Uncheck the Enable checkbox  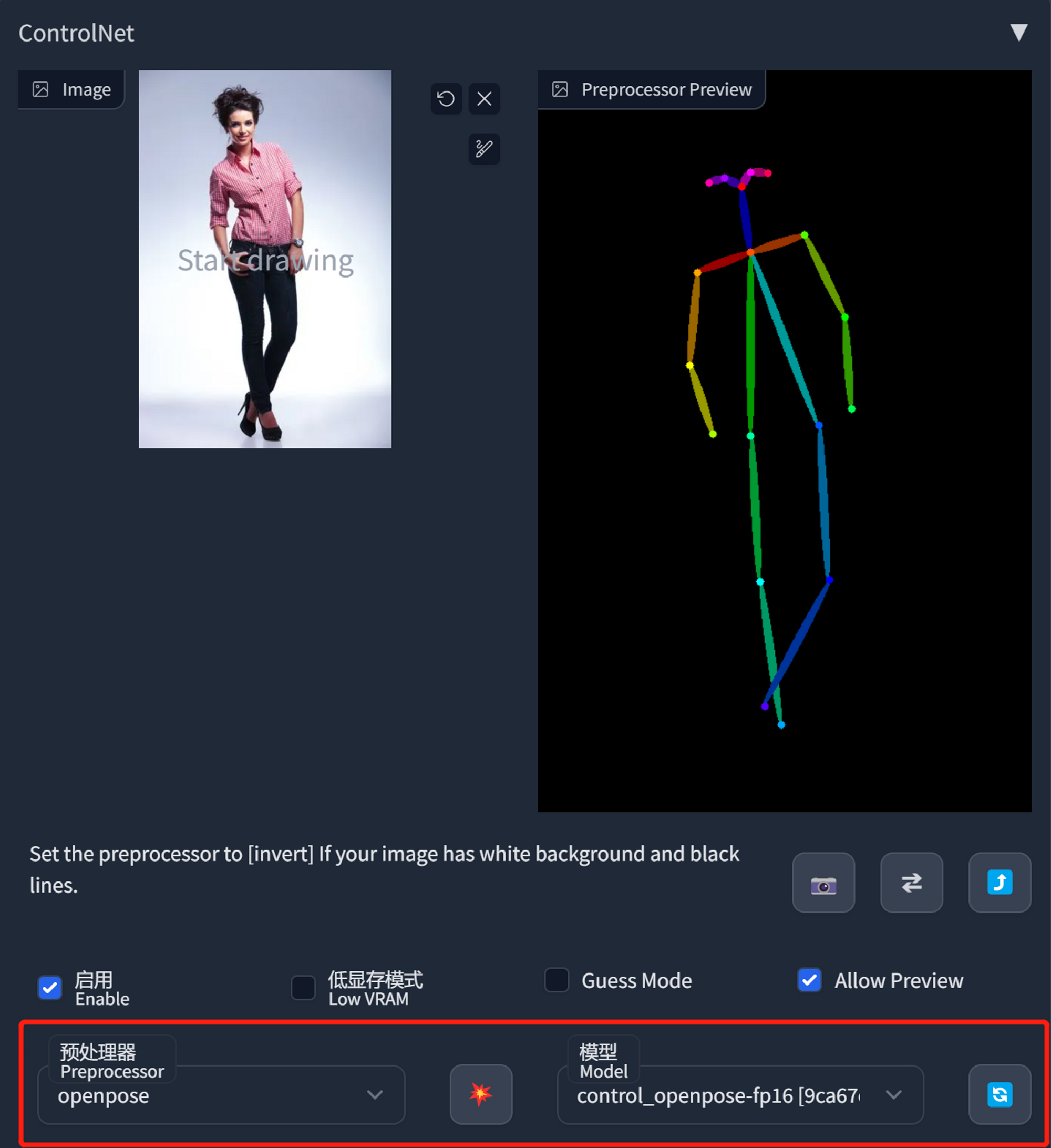50,987
